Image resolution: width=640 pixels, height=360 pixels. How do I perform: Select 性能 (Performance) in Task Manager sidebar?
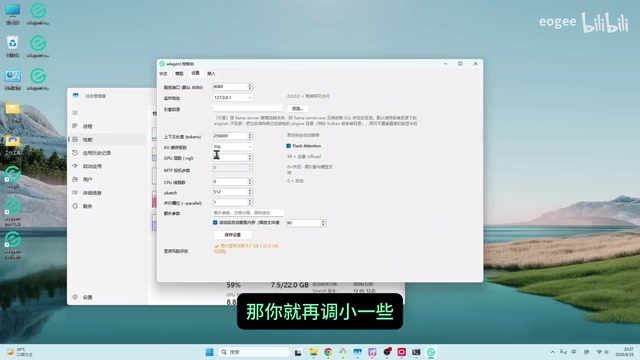point(106,140)
